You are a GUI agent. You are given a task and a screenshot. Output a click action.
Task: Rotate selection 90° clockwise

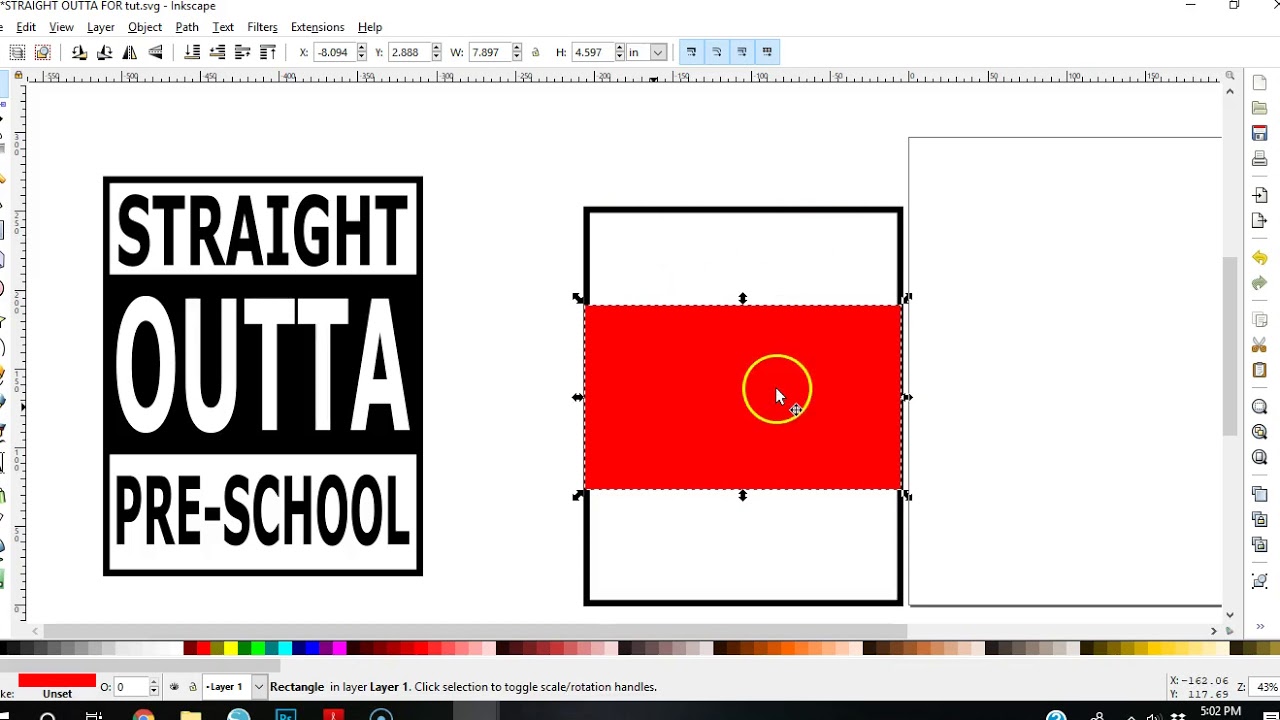click(105, 52)
